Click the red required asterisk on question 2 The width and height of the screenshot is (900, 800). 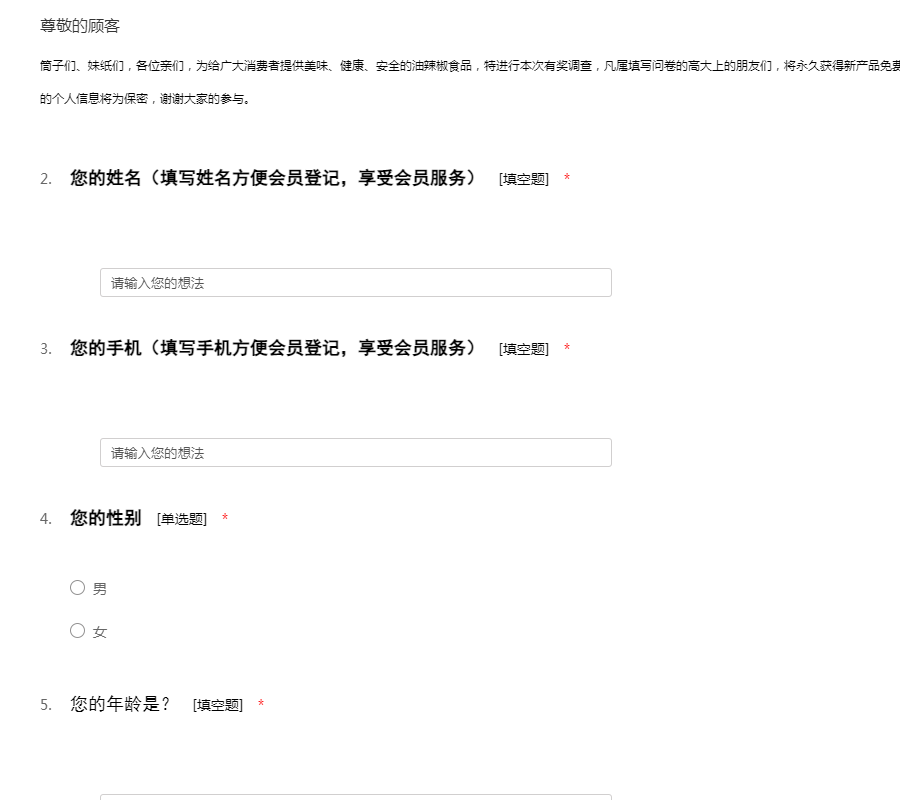(x=567, y=179)
